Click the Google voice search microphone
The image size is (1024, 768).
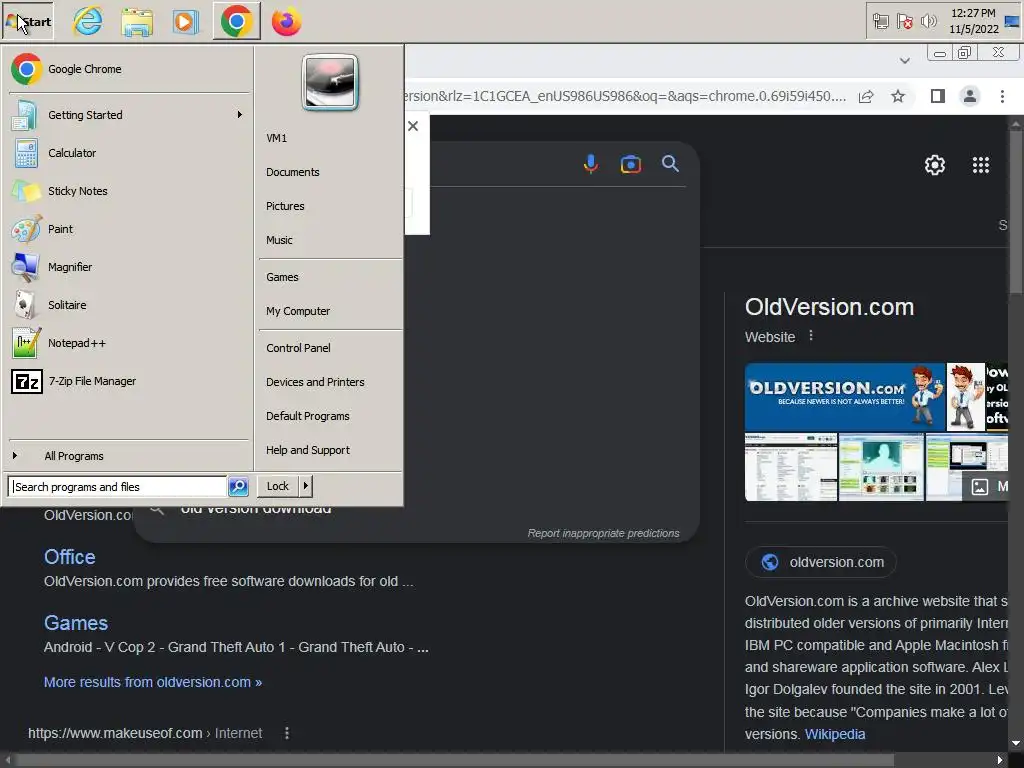click(590, 164)
